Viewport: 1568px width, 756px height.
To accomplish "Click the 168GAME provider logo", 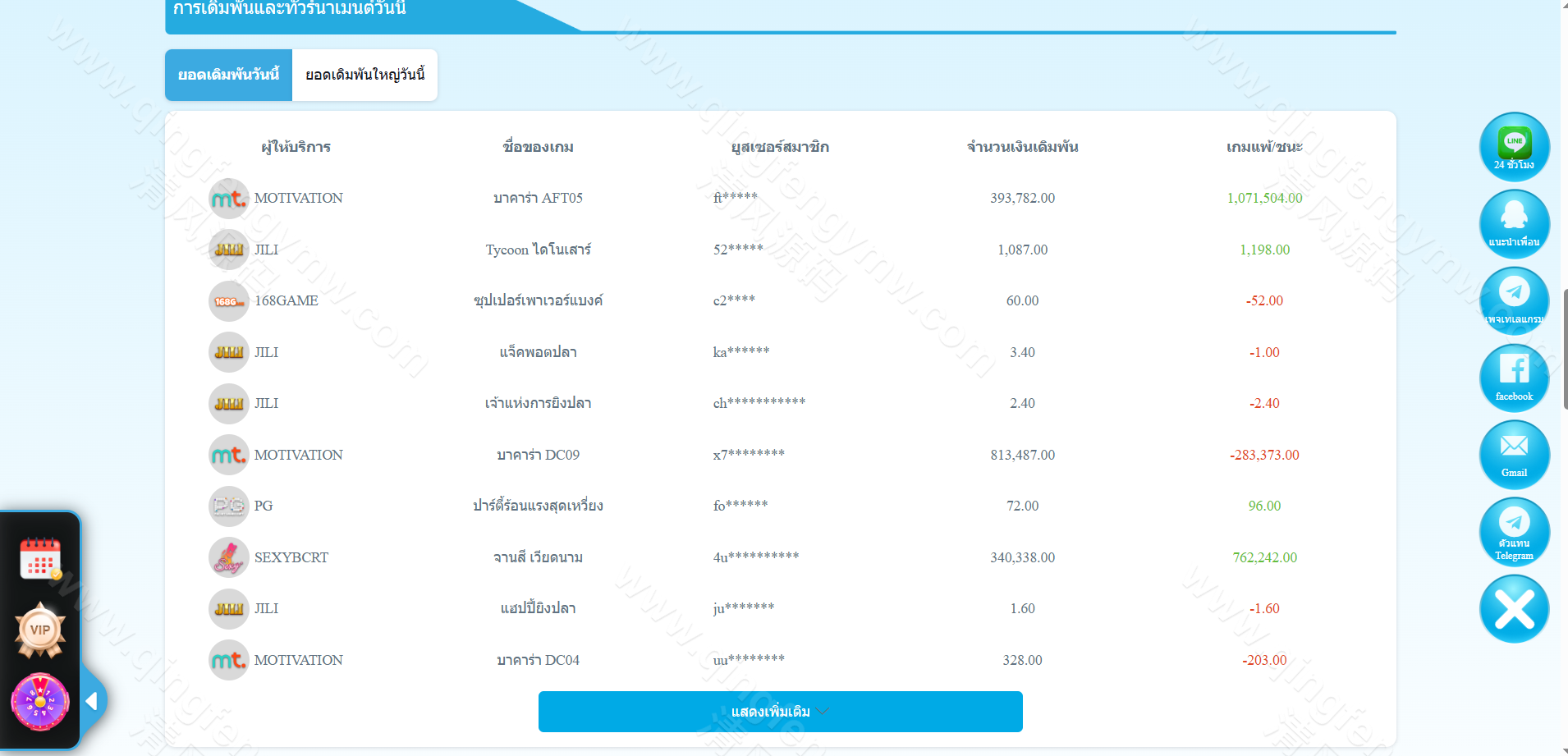I will [228, 301].
